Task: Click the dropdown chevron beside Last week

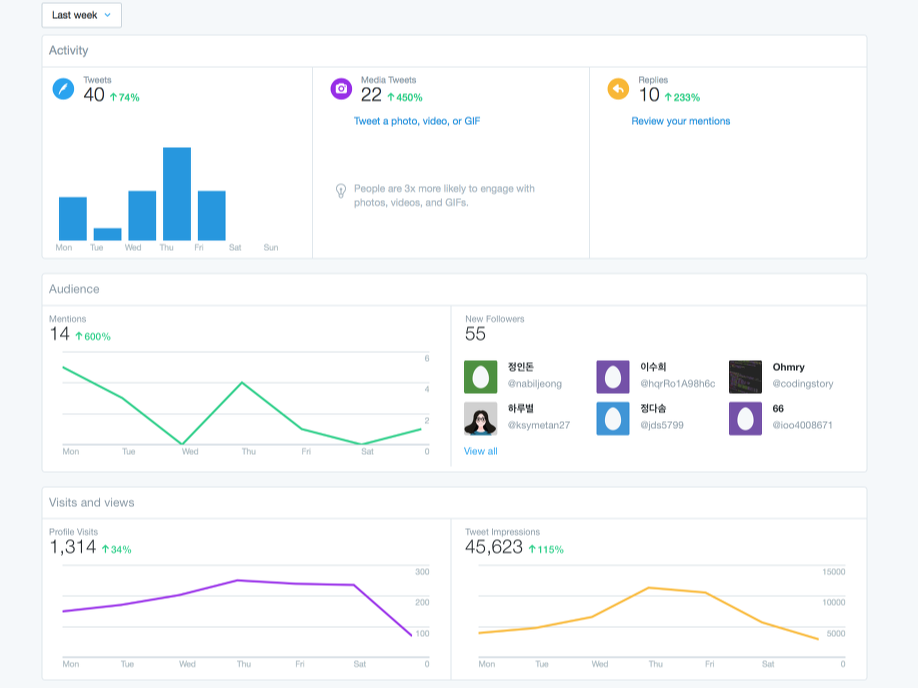Action: (x=108, y=15)
